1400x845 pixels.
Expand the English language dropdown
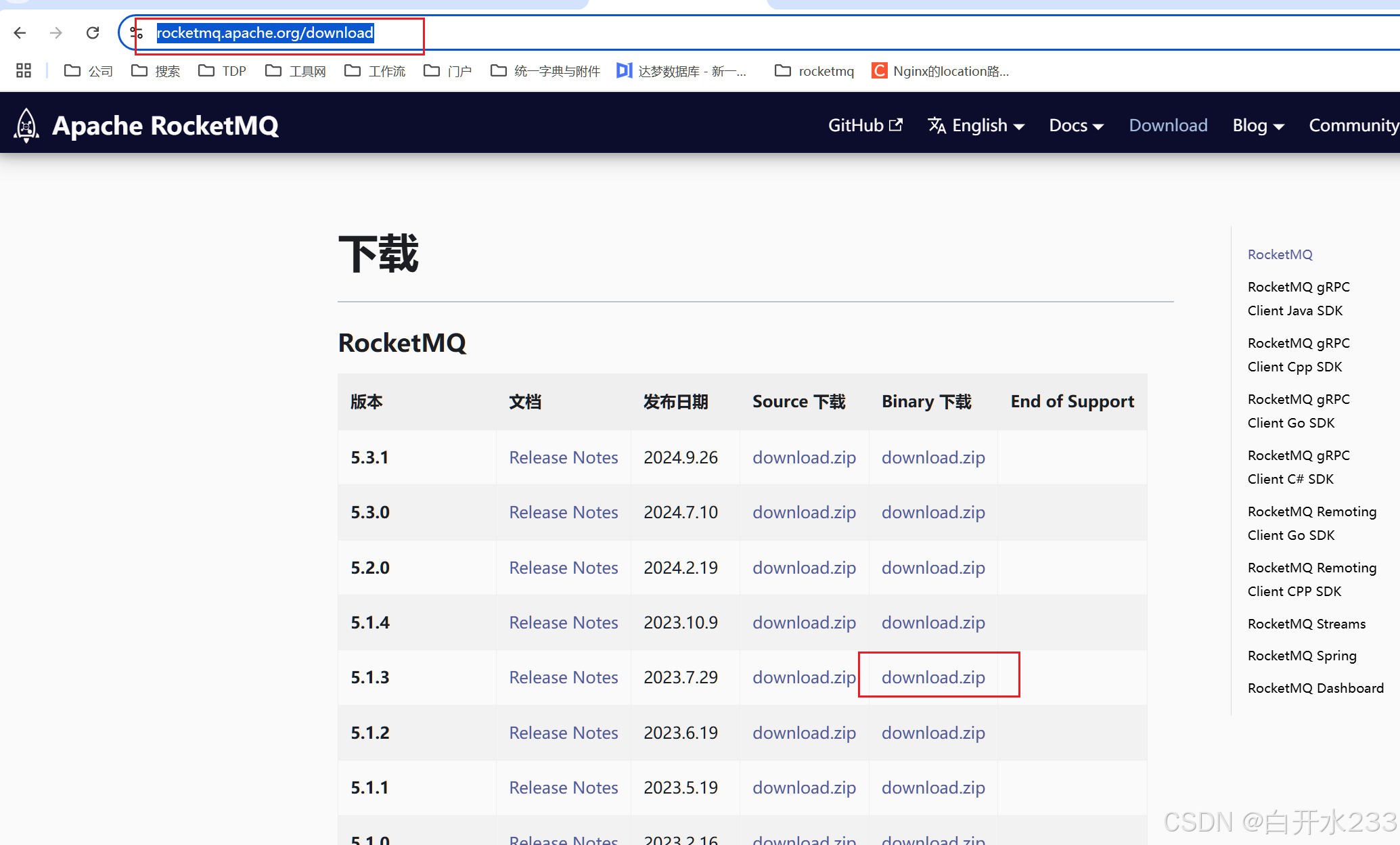pyautogui.click(x=976, y=125)
